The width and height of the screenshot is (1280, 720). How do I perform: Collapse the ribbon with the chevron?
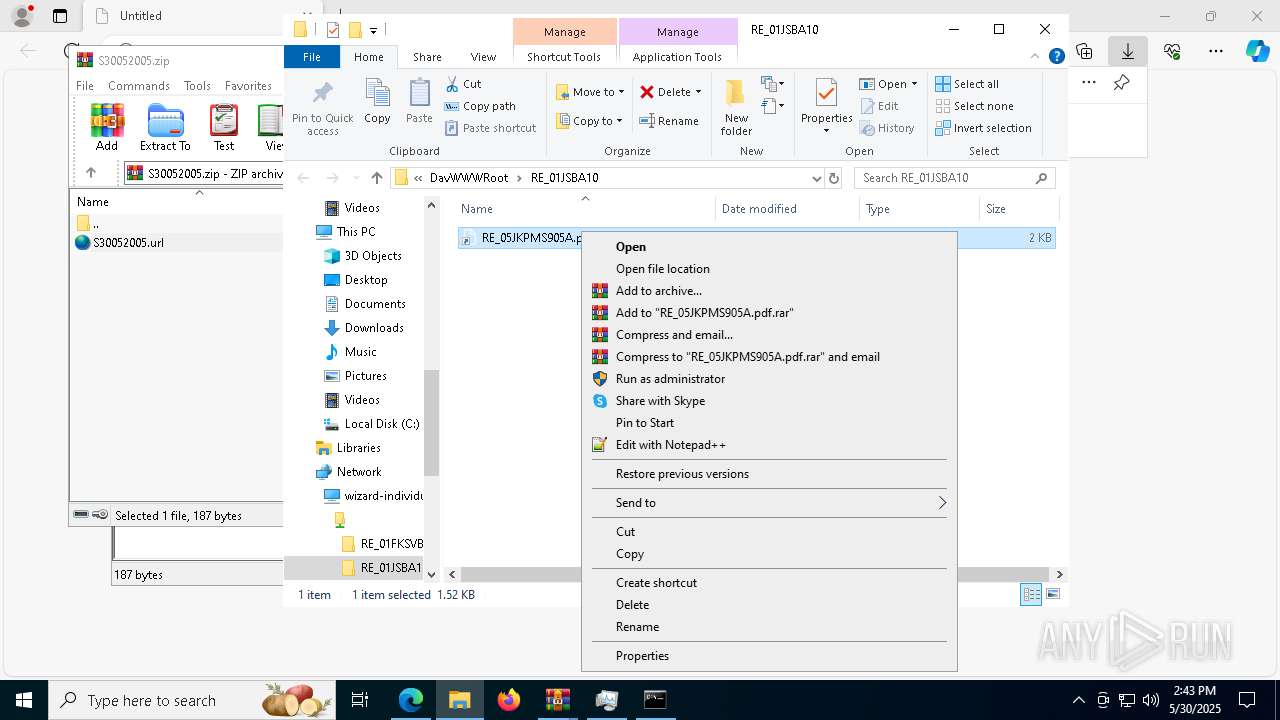(x=1036, y=57)
